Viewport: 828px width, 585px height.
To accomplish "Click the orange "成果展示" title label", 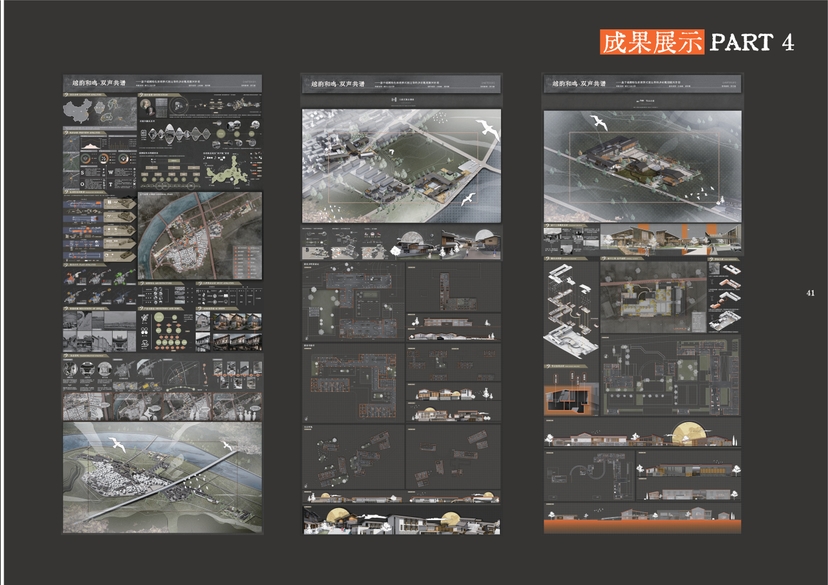I will click(652, 42).
